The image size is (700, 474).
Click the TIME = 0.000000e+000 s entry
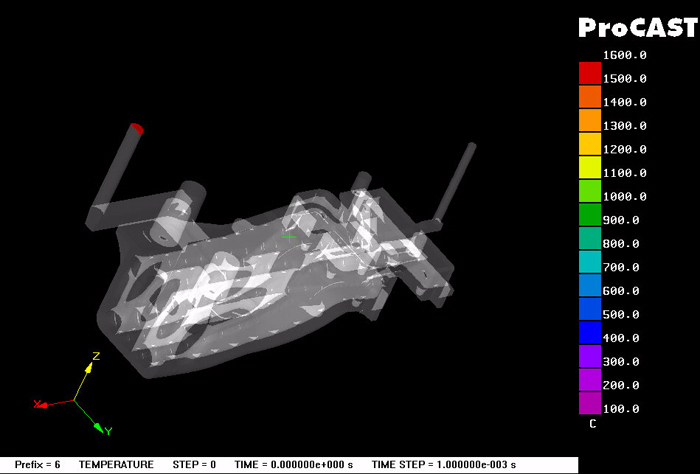pos(294,465)
